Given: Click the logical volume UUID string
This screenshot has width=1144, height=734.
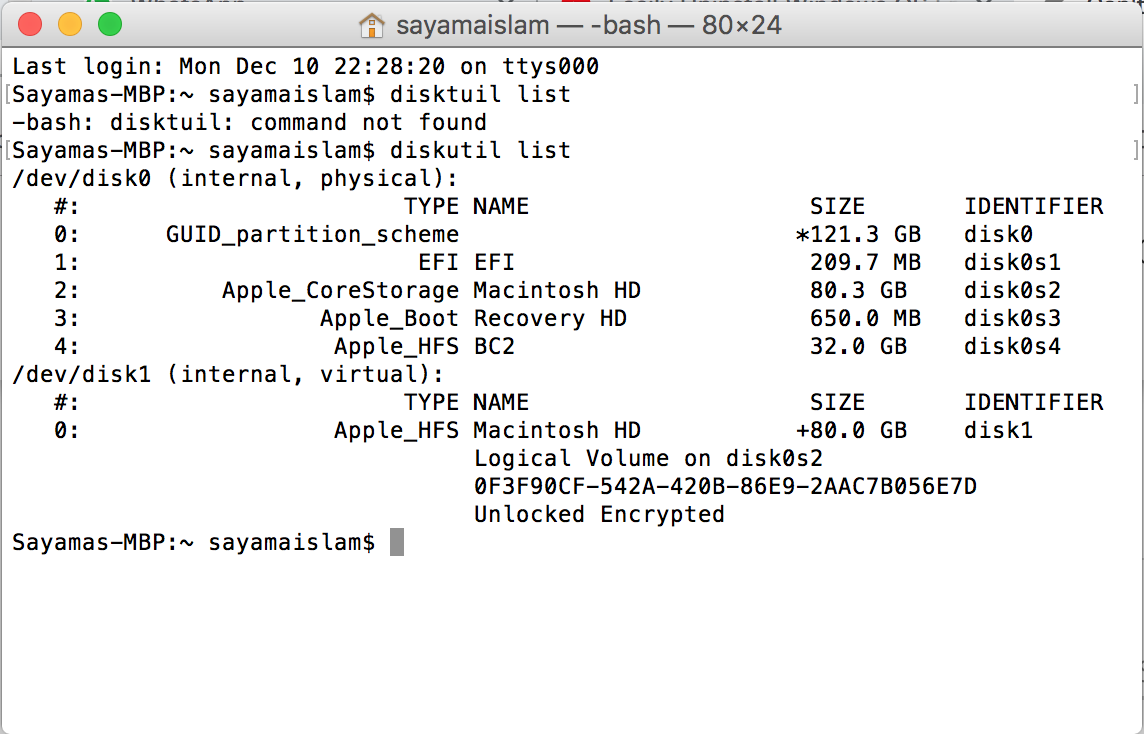Looking at the screenshot, I should tap(725, 487).
